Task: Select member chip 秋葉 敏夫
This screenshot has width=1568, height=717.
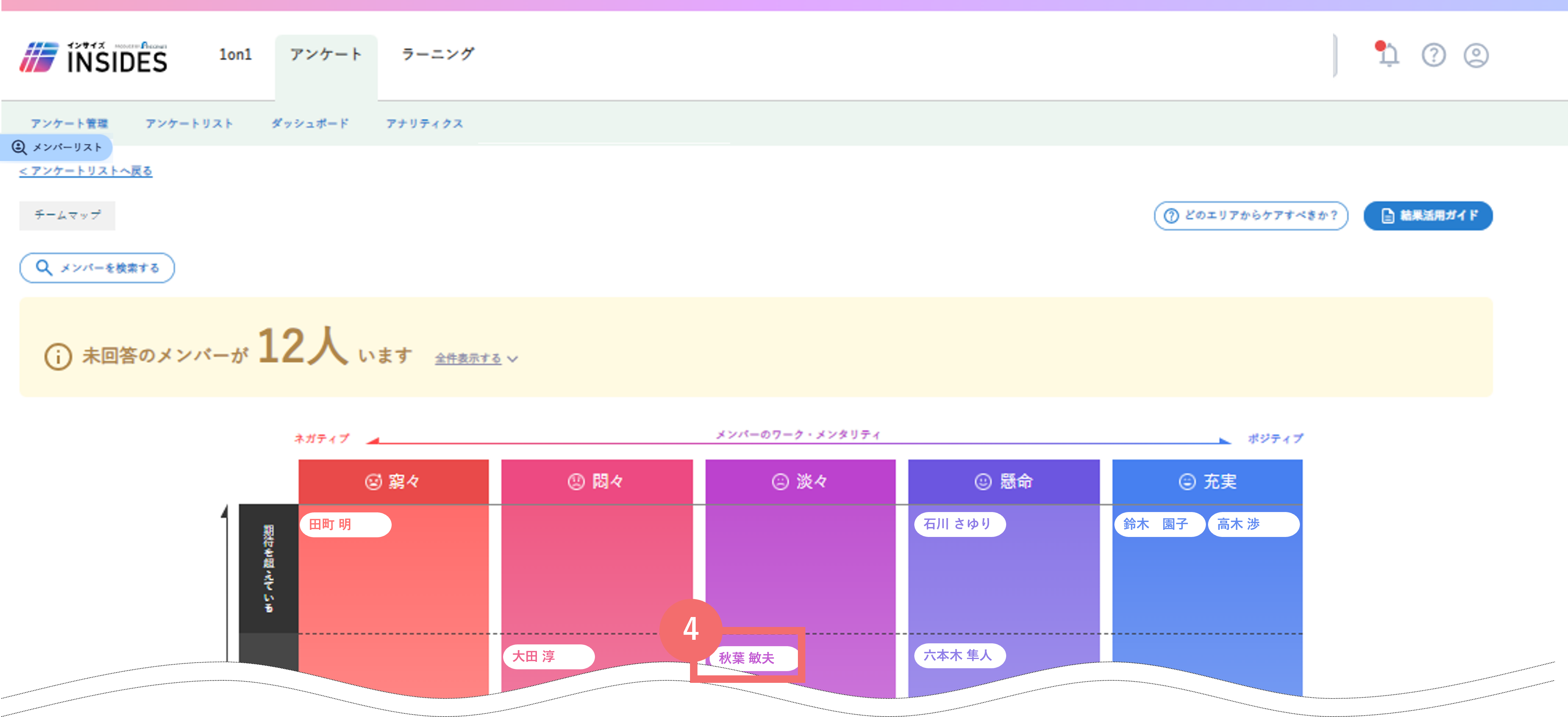Action: (x=754, y=658)
